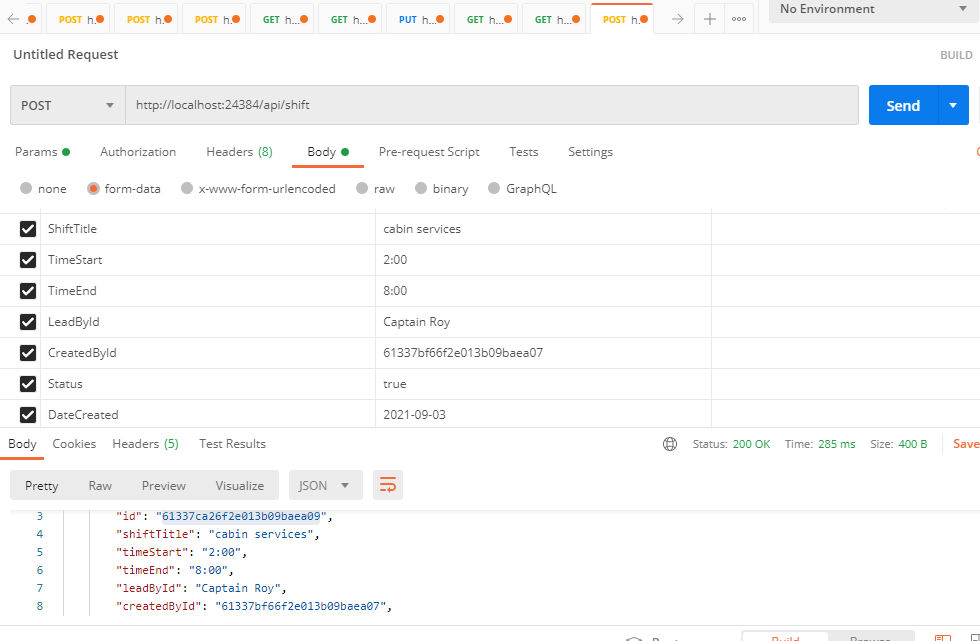Viewport: 980px width, 641px height.
Task: Click the 'cabin services' value cell
Action: [x=543, y=229]
